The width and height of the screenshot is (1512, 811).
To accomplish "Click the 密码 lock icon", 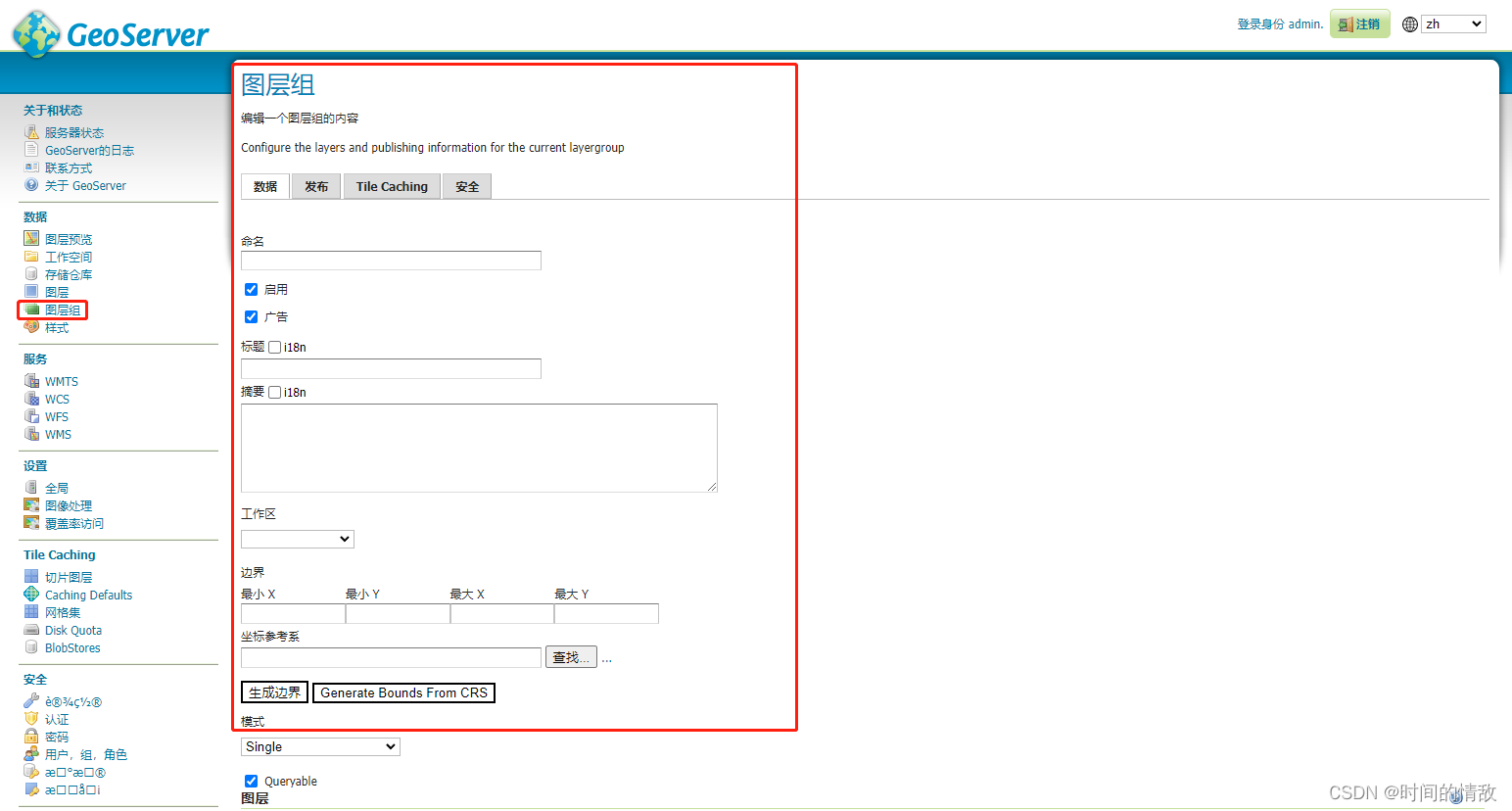I will tap(31, 737).
